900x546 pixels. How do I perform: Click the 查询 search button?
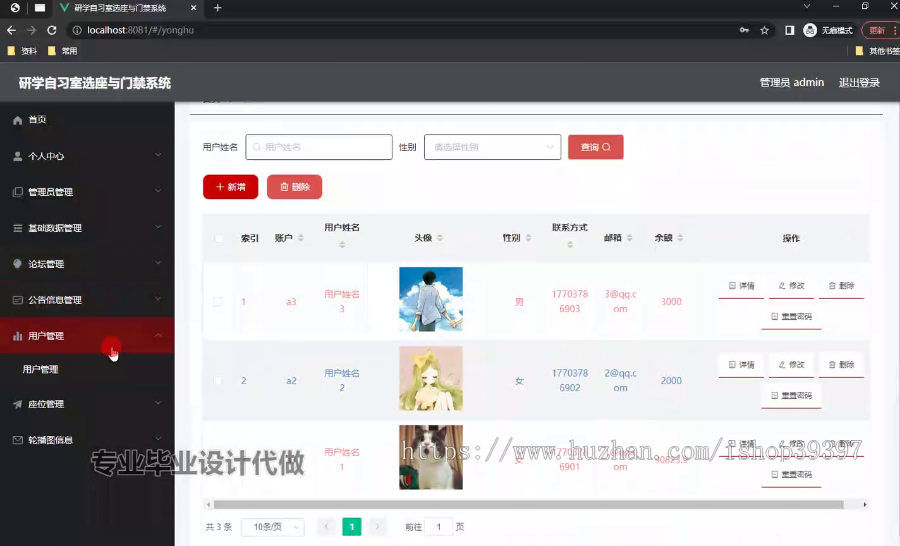596,147
